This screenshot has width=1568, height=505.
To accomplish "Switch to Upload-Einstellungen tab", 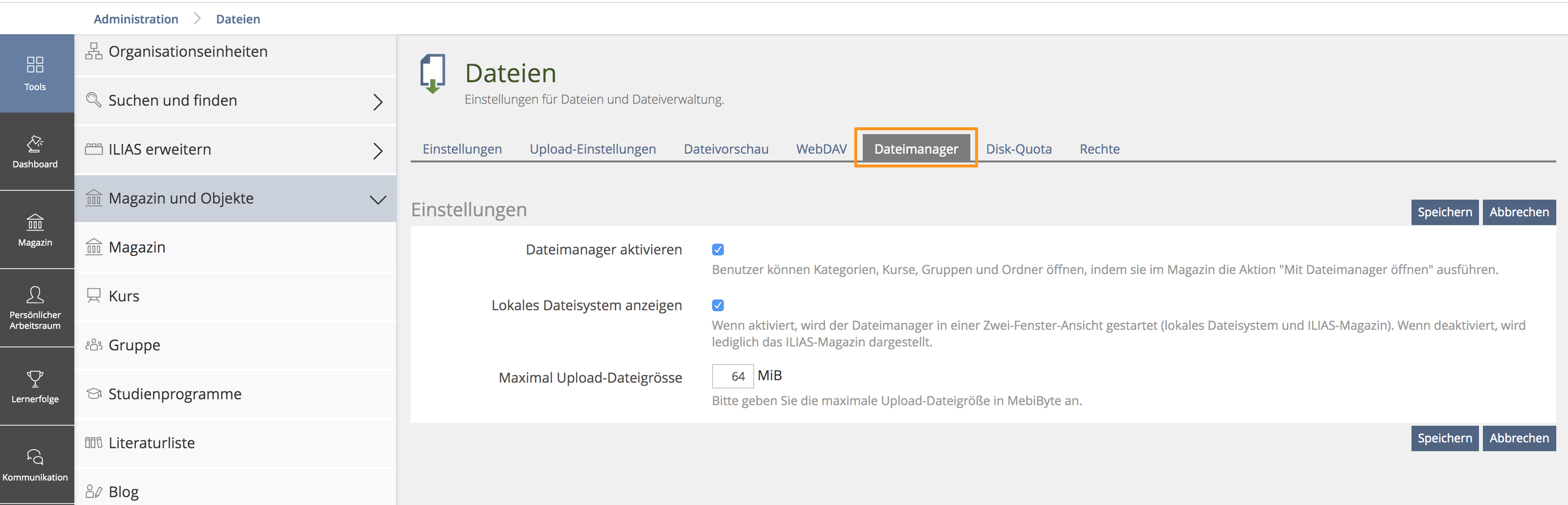I will coord(592,149).
